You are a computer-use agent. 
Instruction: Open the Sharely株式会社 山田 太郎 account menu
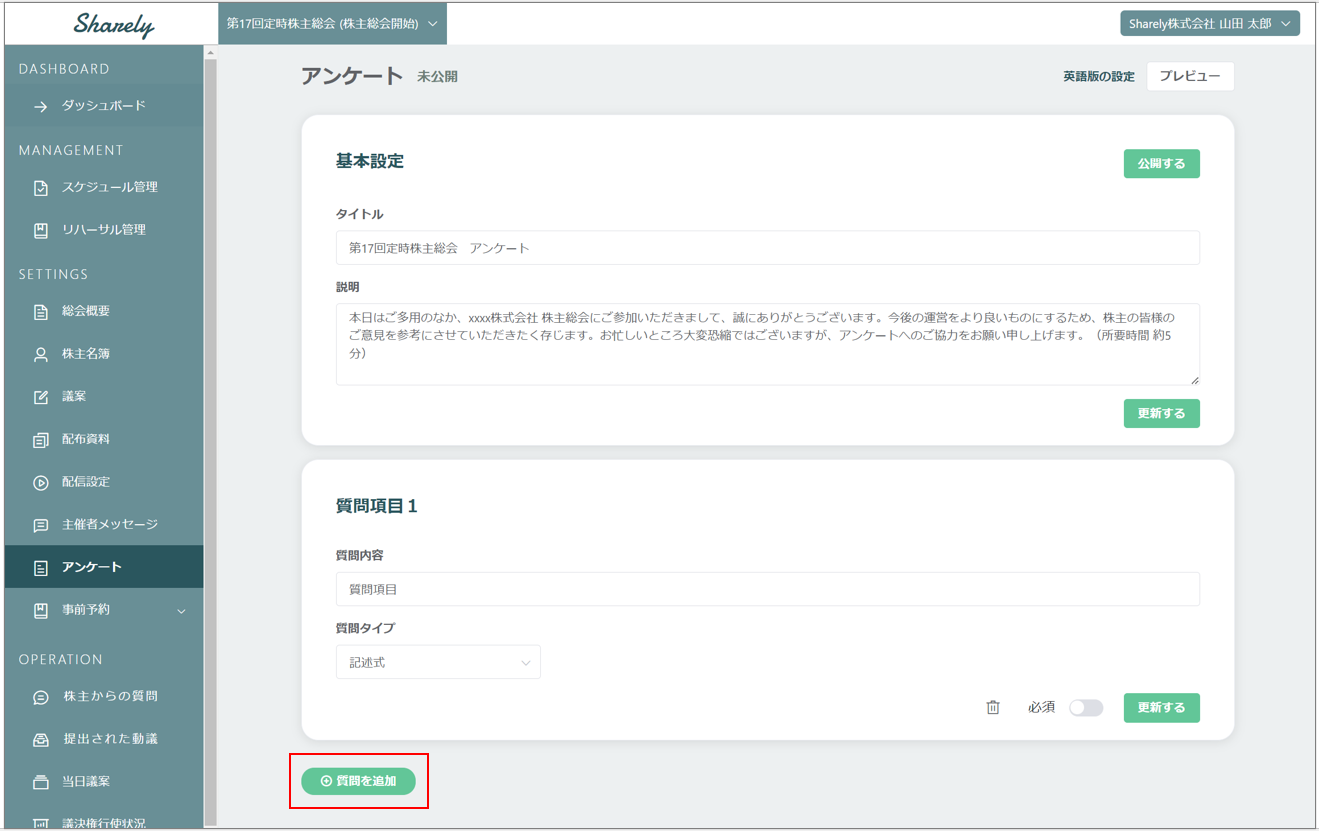1209,24
